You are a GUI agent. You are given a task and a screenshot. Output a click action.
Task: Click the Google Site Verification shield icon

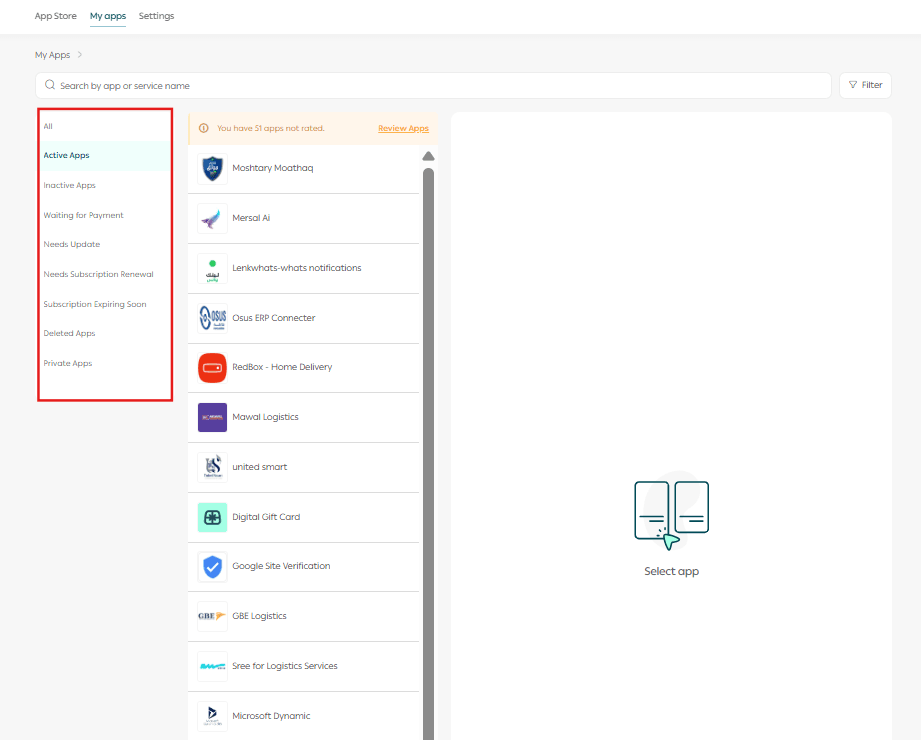point(212,566)
